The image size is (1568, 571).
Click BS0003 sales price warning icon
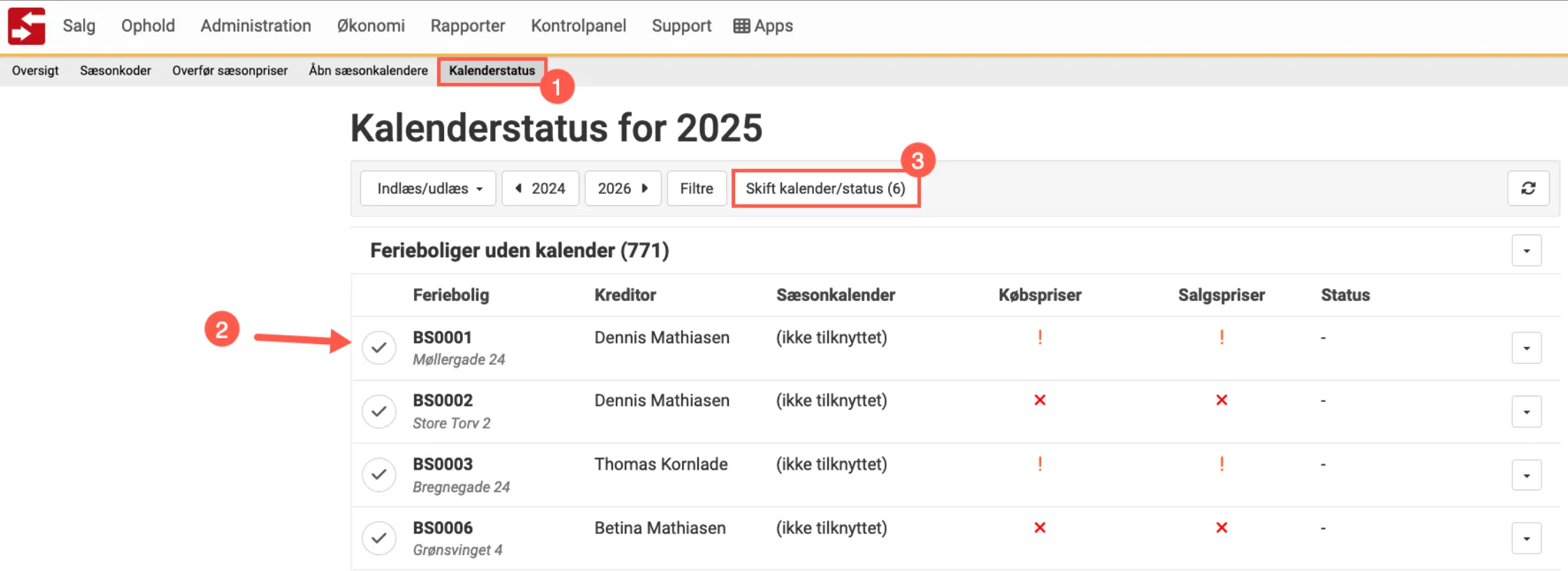[x=1221, y=464]
